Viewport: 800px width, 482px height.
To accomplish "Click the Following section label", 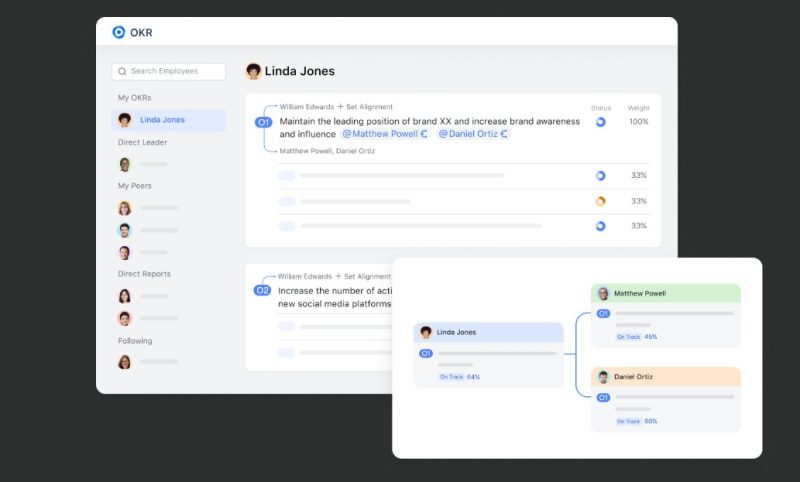I will (x=135, y=341).
